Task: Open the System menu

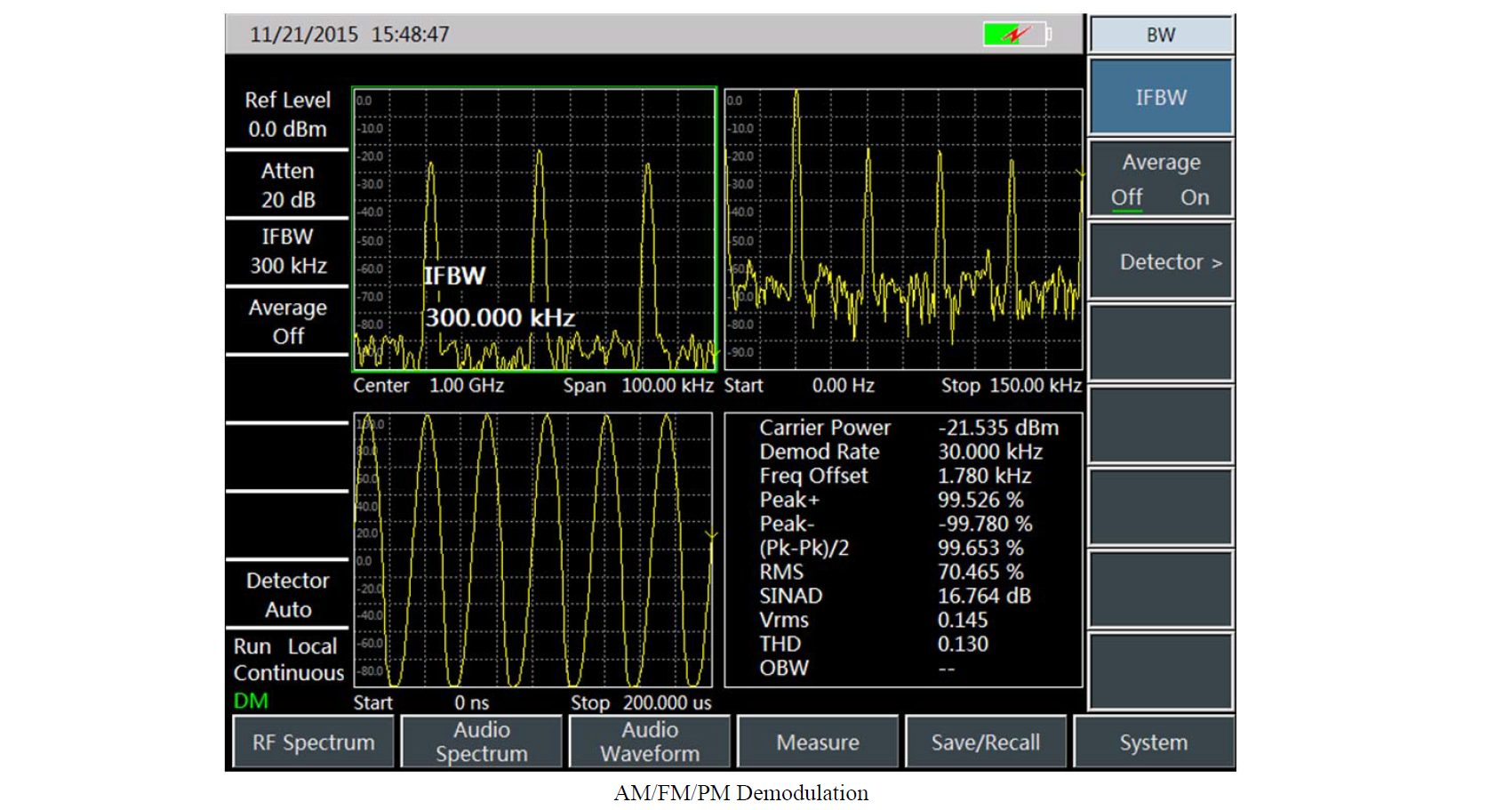Action: click(x=1154, y=742)
